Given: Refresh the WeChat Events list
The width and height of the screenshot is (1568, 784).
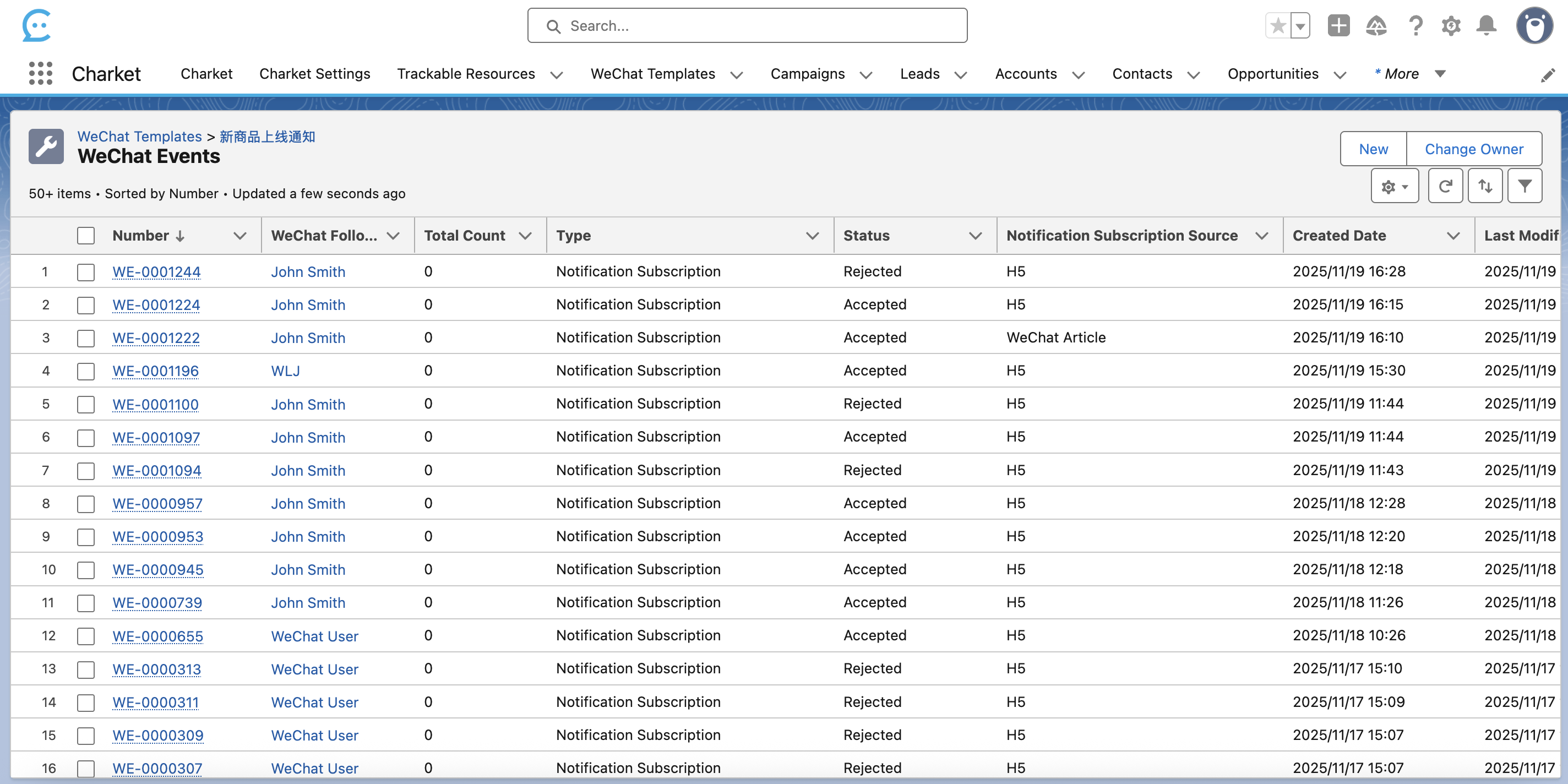Looking at the screenshot, I should tap(1445, 186).
